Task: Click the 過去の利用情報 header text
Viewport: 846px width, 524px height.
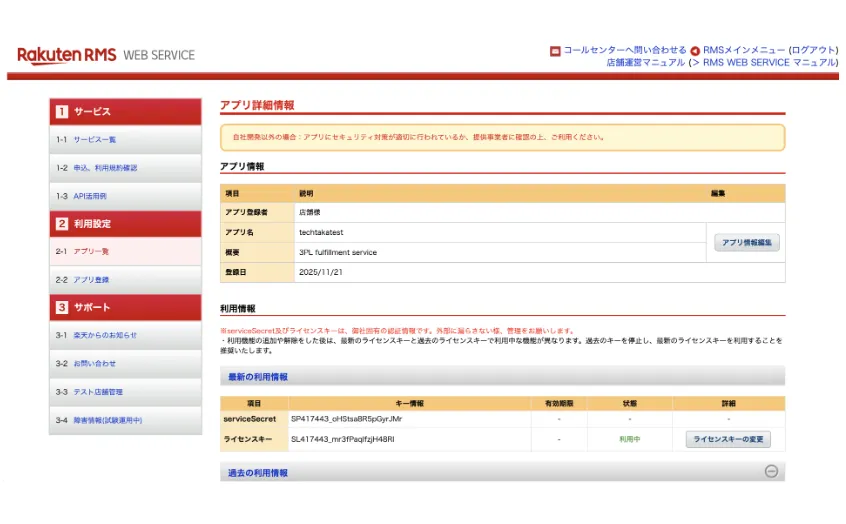Action: pyautogui.click(x=257, y=473)
